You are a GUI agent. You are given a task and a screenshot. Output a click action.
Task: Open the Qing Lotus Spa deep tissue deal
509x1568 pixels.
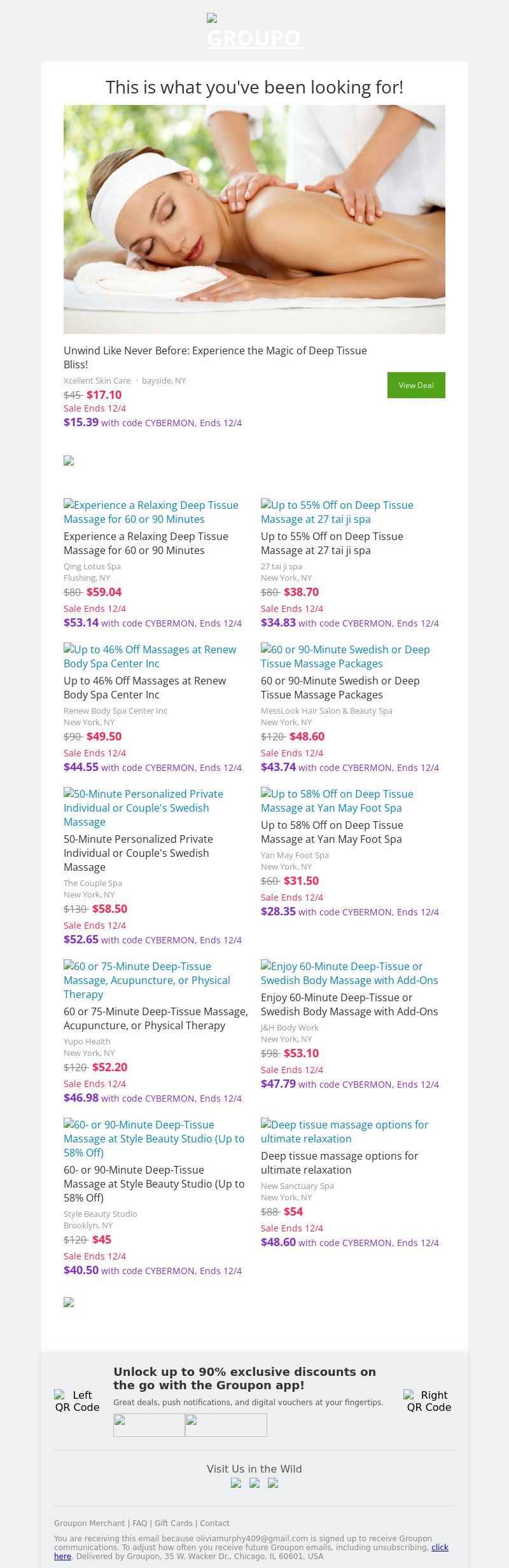point(151,512)
